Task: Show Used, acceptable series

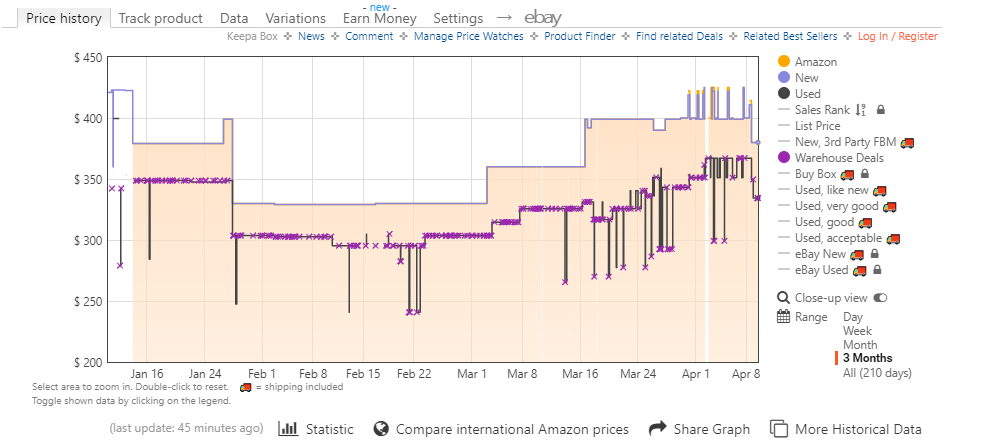Action: (838, 238)
